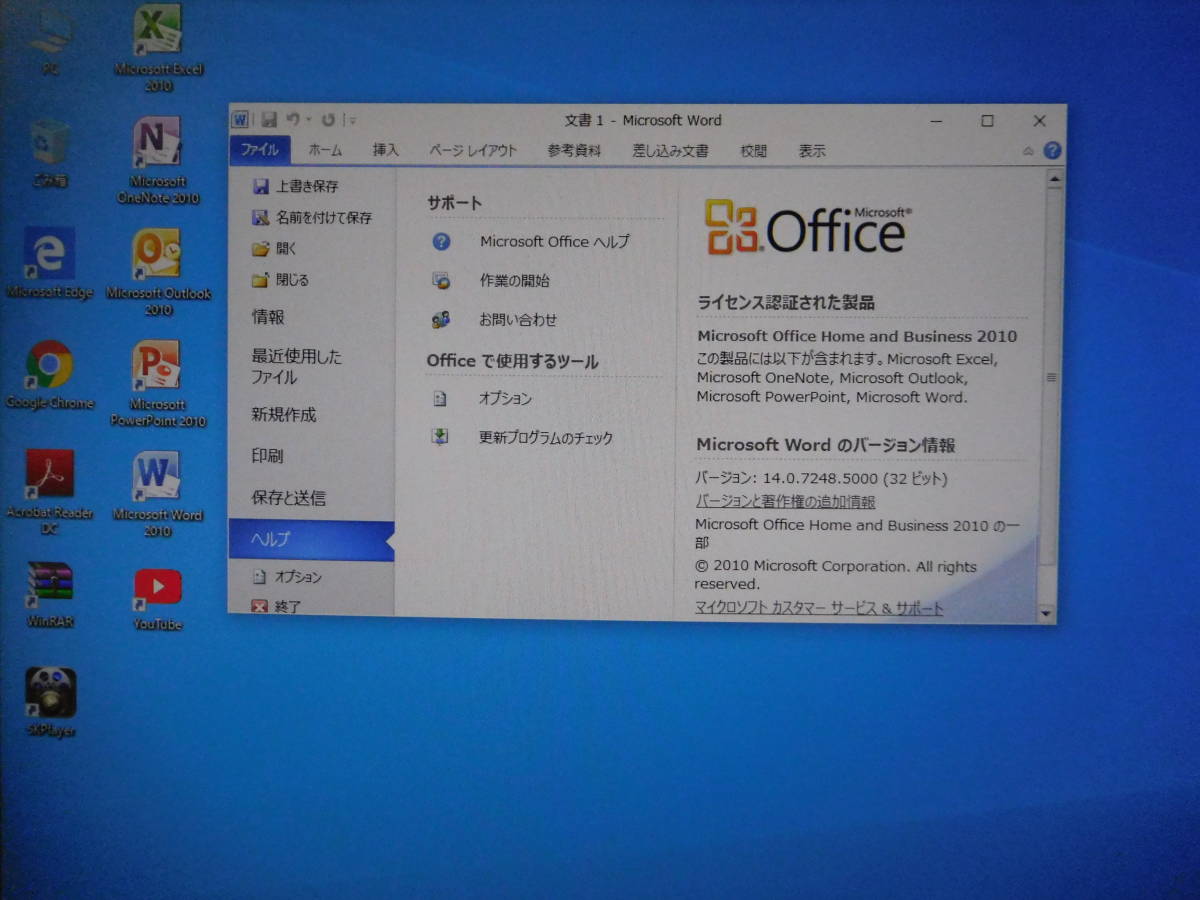
Task: Switch to the 差し込み文書 (Mailings) tab
Action: click(670, 151)
